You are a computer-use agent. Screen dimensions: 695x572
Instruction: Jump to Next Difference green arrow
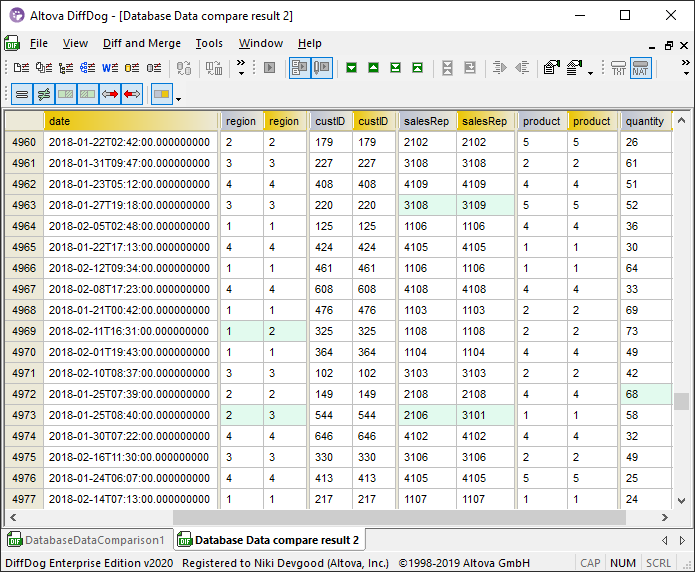pos(351,68)
